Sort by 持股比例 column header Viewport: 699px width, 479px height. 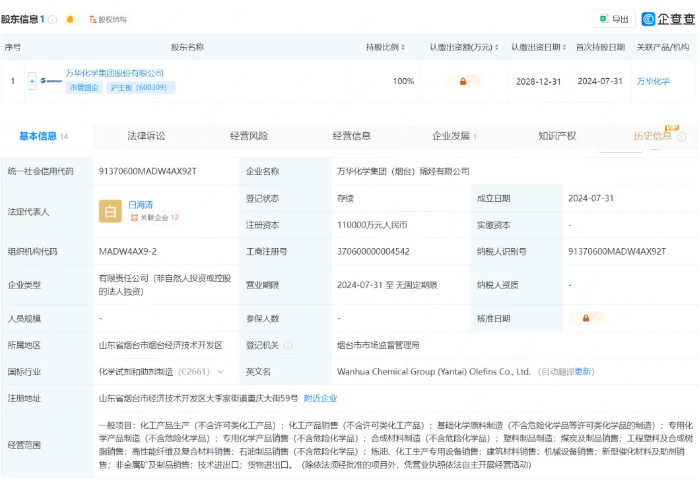click(x=385, y=47)
